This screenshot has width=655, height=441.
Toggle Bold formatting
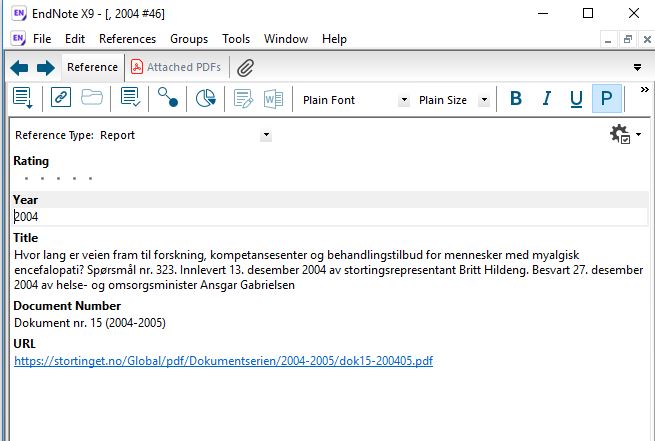516,99
